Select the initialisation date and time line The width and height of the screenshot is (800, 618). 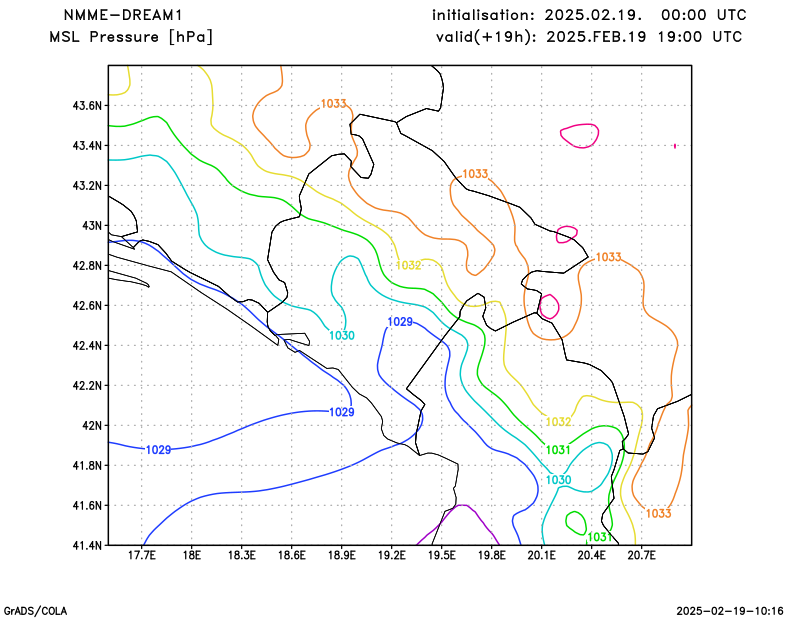tap(589, 15)
